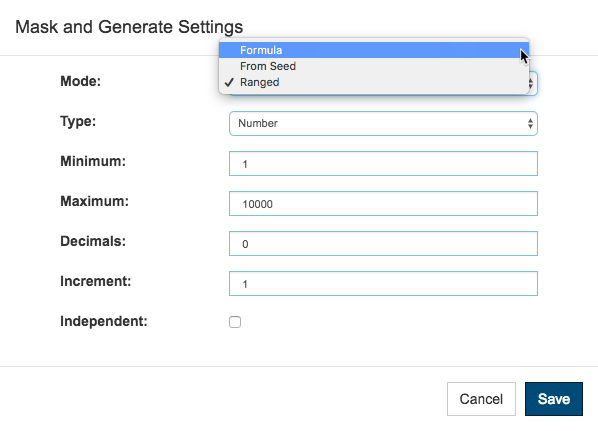Click the Maximum field showing 10000
This screenshot has height=431, width=598.
[383, 204]
